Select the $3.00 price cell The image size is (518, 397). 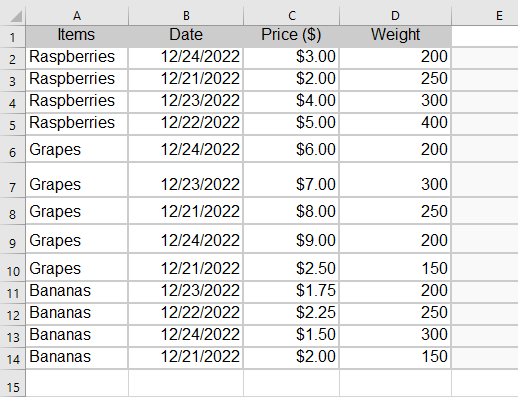292,58
